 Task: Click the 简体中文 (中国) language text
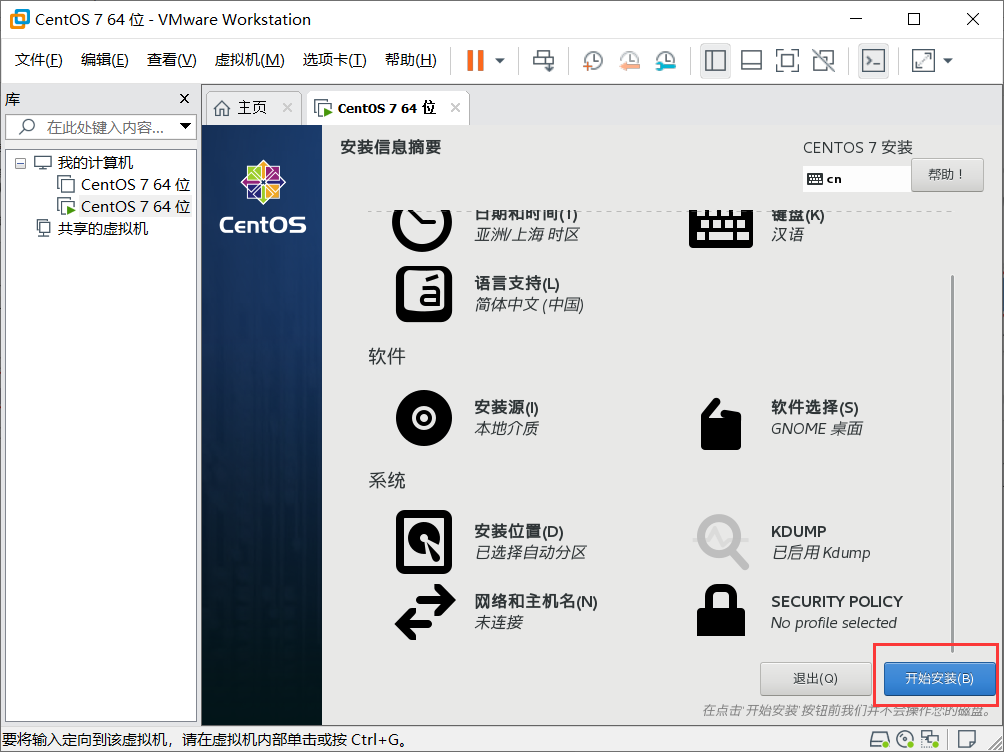[x=529, y=304]
